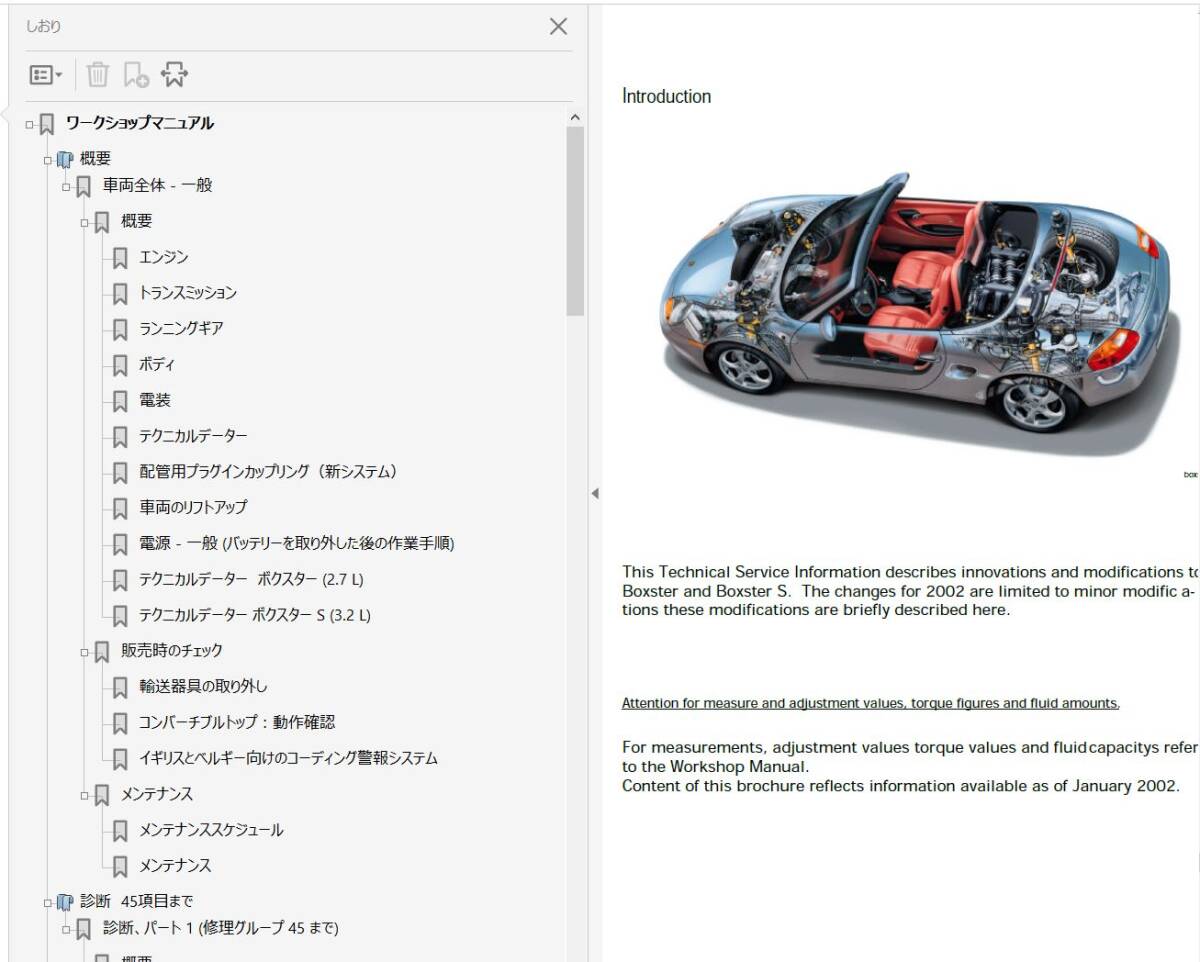The image size is (1200, 962).
Task: Click the bookmark panel vertical scrollbar thumb
Action: coord(575,222)
